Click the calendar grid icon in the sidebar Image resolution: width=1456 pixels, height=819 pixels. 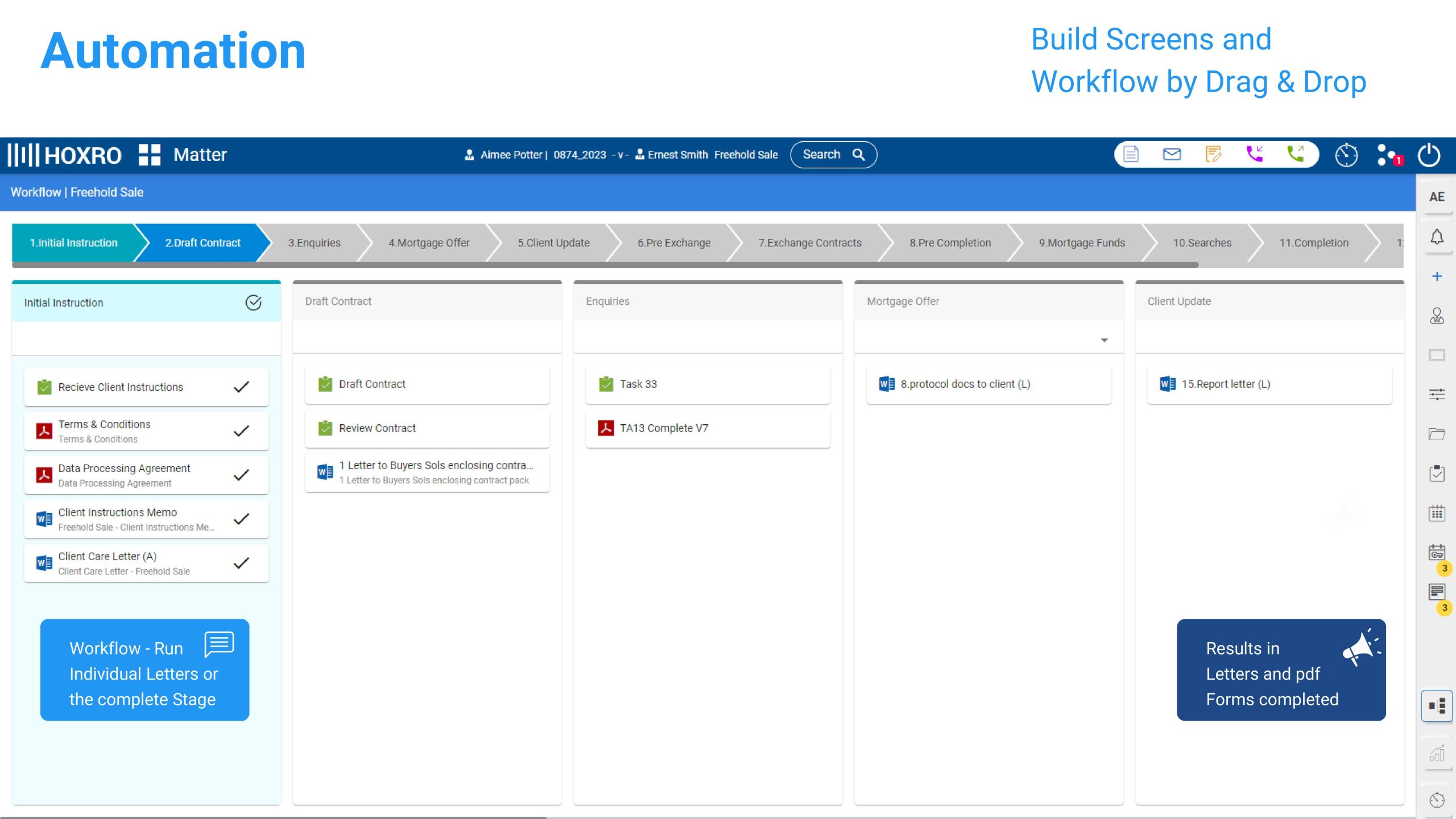pos(1437,513)
